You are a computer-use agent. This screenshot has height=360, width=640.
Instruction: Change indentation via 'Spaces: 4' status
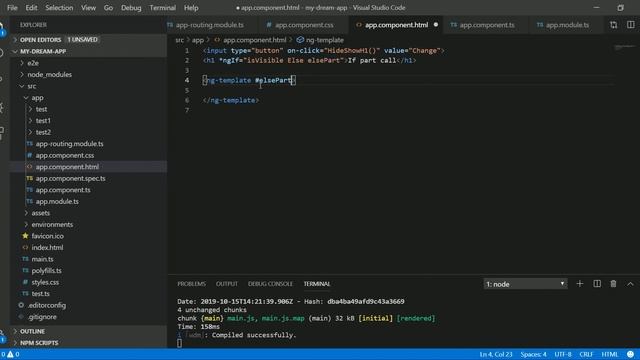pos(533,354)
